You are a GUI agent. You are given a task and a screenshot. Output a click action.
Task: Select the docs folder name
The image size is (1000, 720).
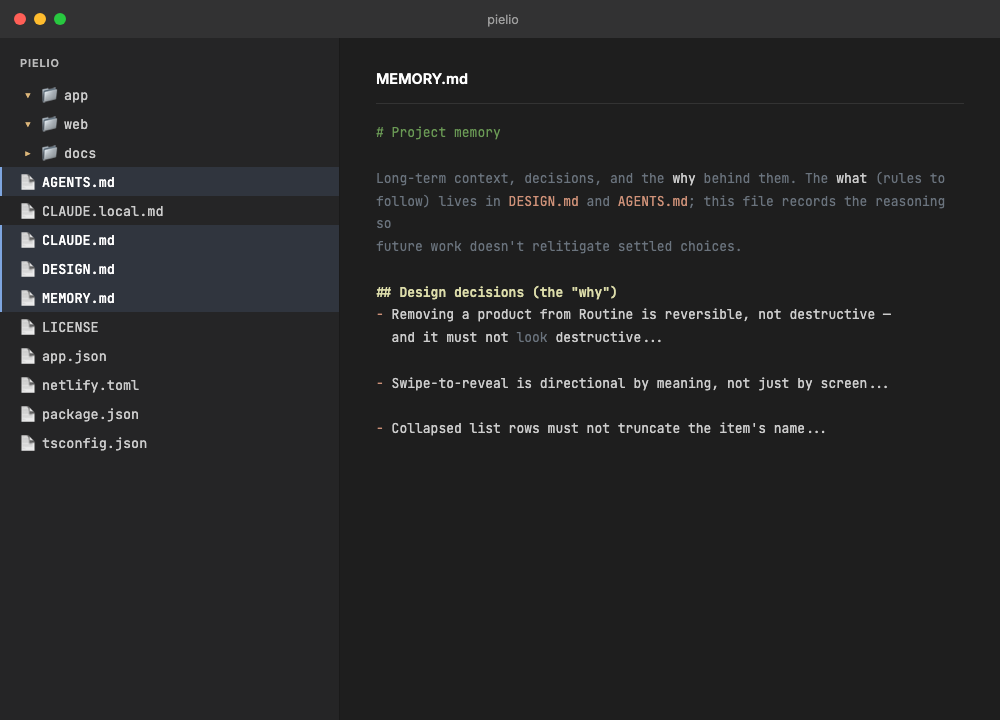(80, 154)
